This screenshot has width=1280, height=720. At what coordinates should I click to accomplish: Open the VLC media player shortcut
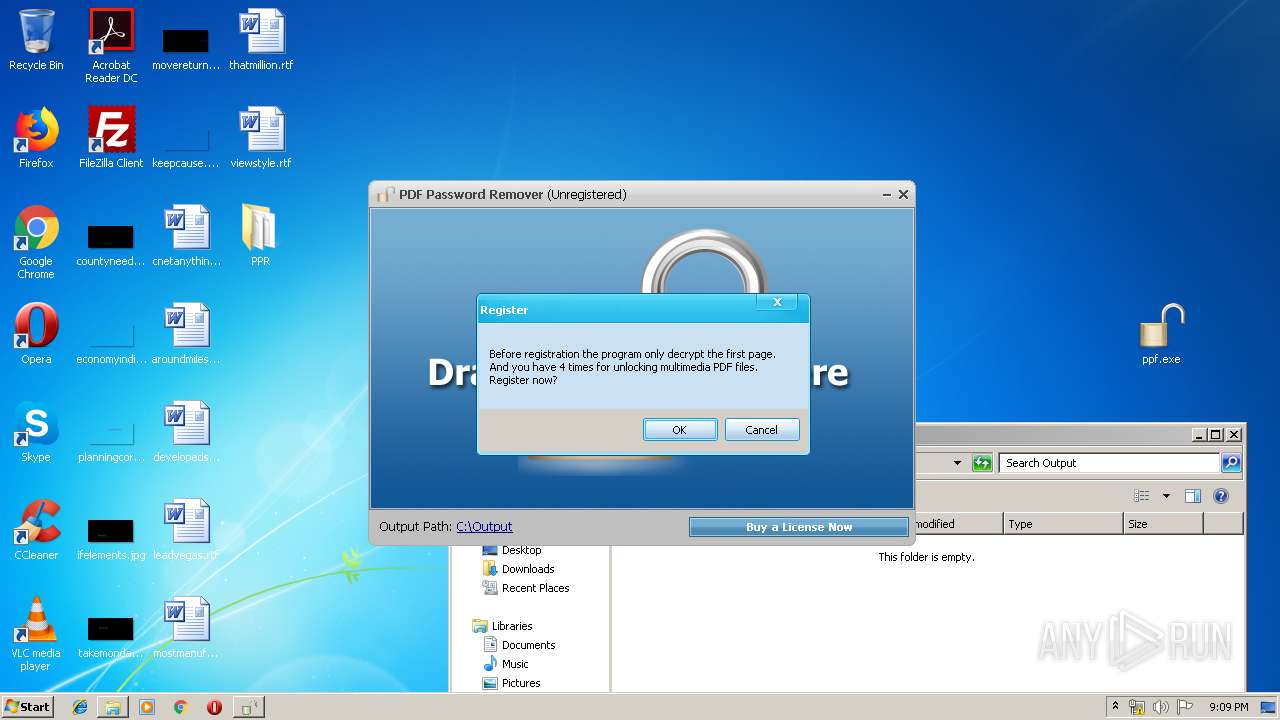tap(36, 634)
